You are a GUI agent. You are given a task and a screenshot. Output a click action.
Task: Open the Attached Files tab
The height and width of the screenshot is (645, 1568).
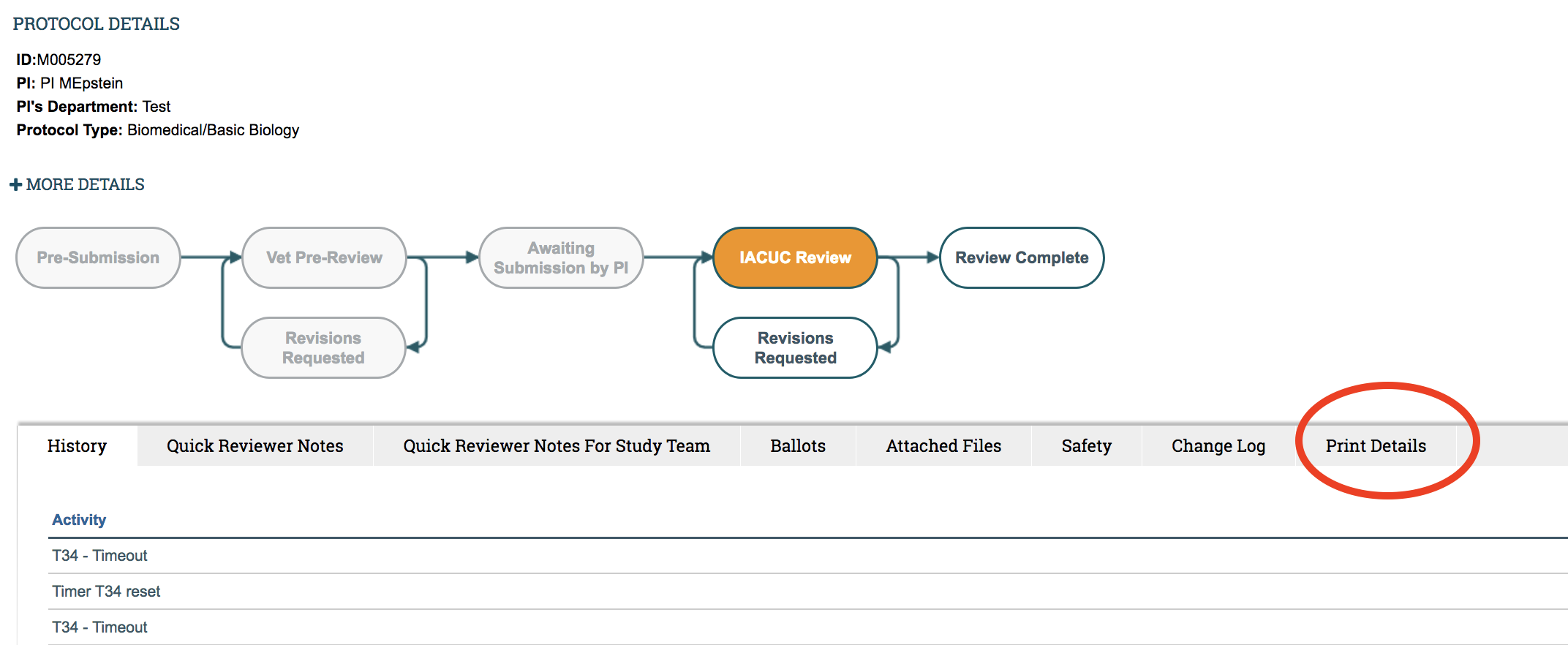[943, 446]
